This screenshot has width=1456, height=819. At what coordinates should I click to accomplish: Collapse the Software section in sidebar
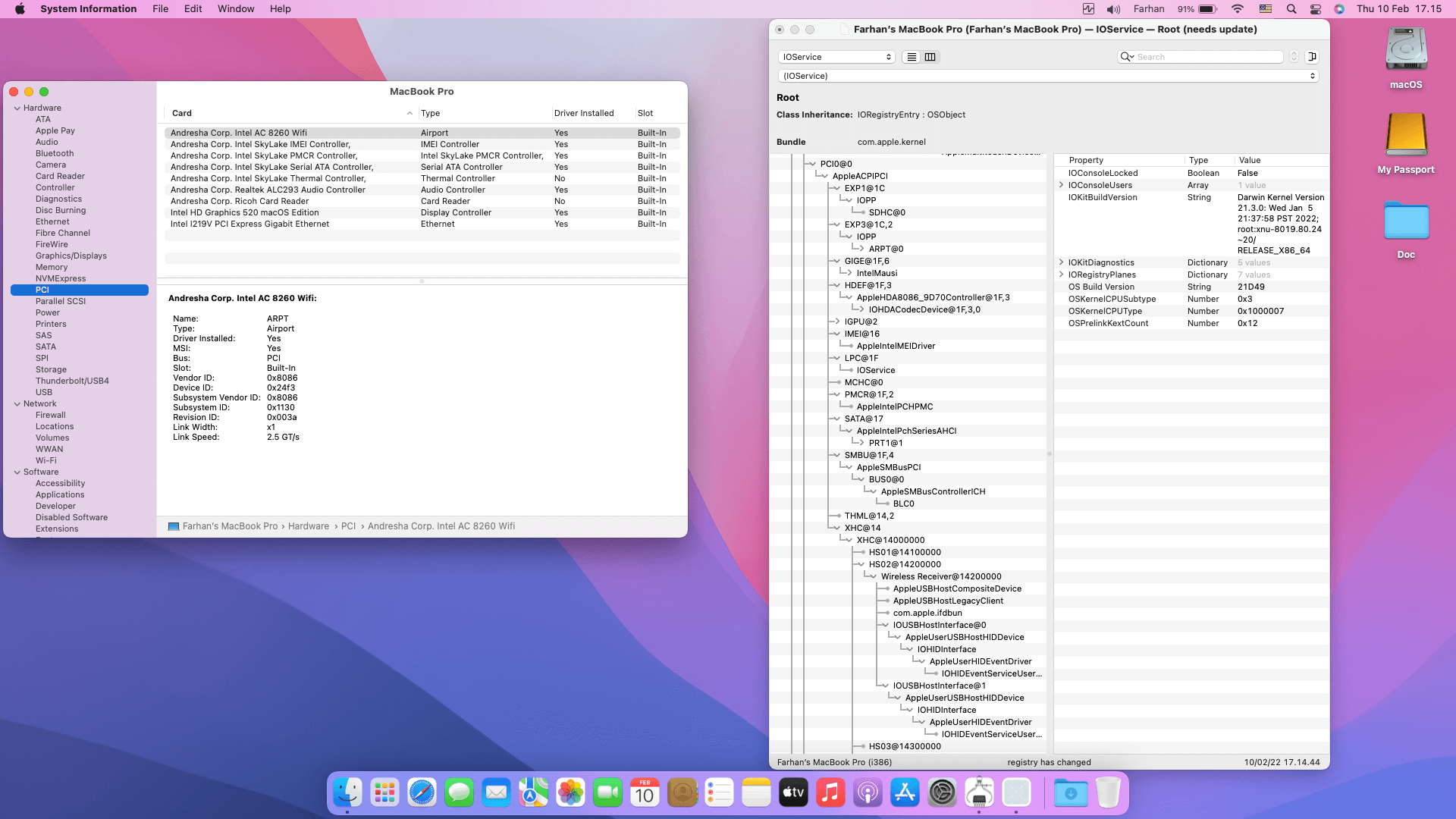tap(17, 472)
